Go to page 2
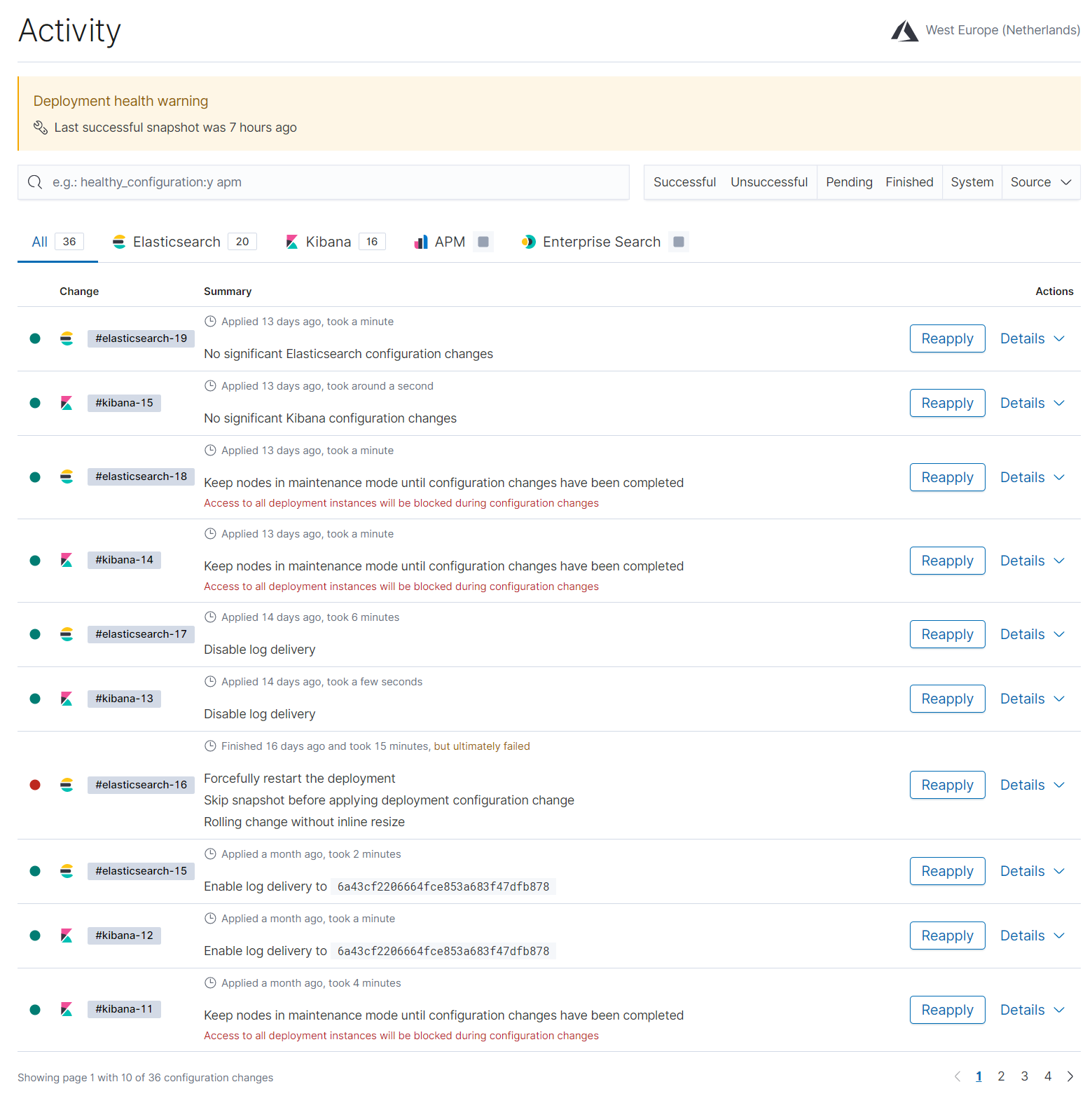Viewport: 1092px width, 1110px height. coord(1001,1076)
